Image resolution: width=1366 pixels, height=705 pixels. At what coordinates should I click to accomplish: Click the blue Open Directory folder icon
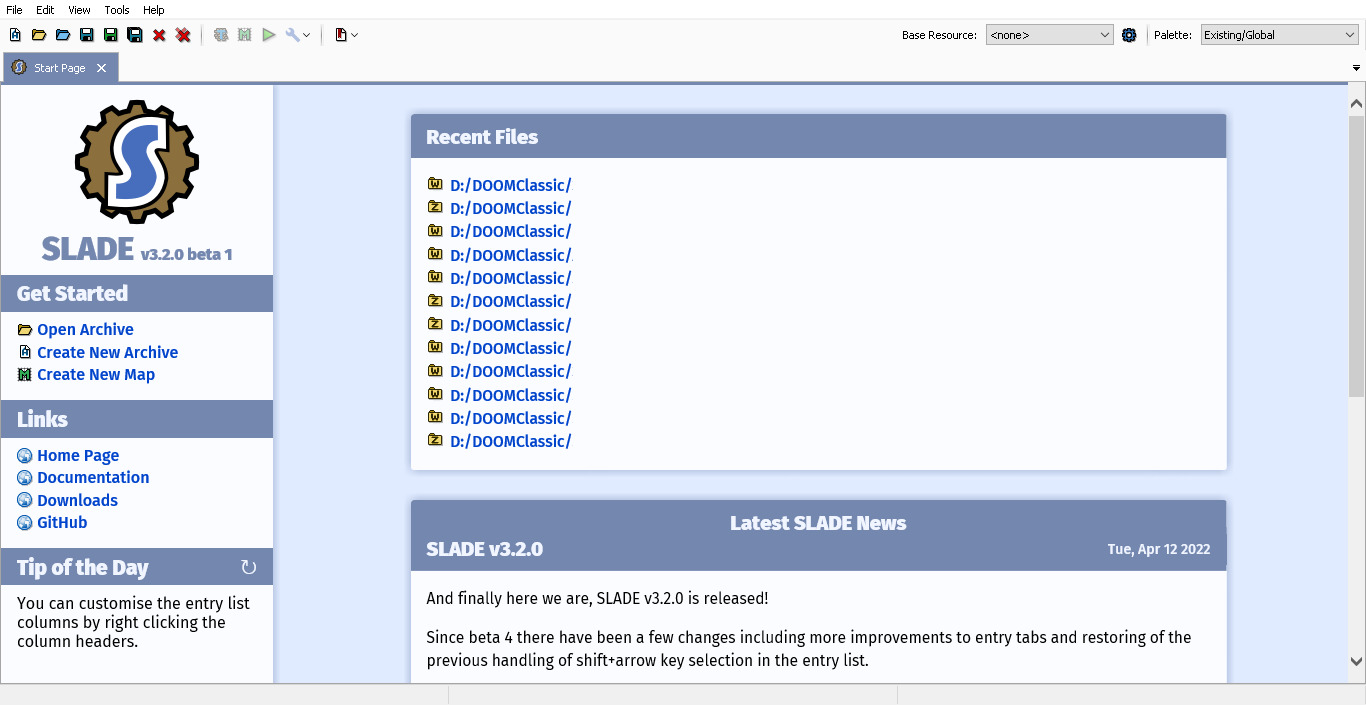pyautogui.click(x=63, y=35)
